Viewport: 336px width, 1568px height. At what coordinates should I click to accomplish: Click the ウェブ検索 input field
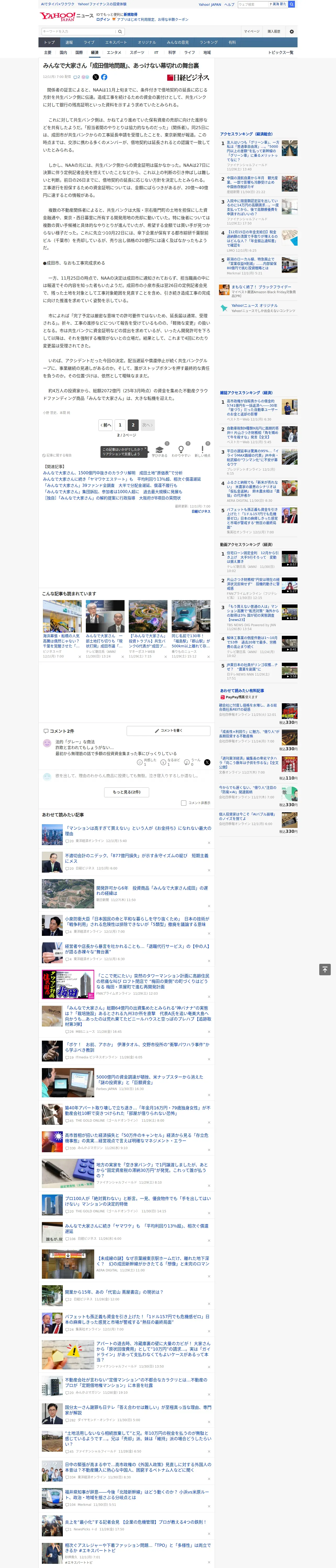tap(253, 4)
